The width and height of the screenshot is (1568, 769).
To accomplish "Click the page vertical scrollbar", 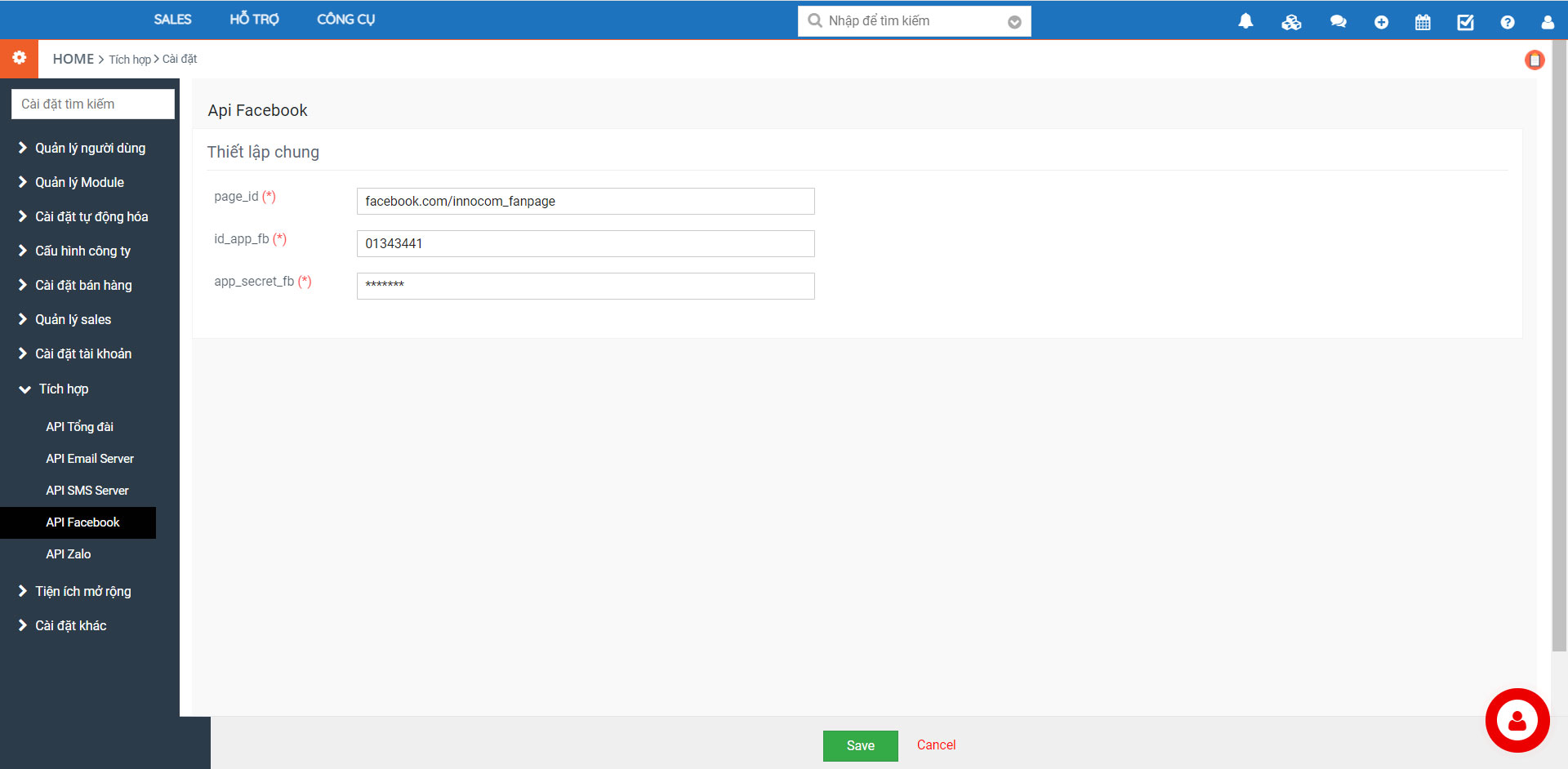I will click(1559, 347).
